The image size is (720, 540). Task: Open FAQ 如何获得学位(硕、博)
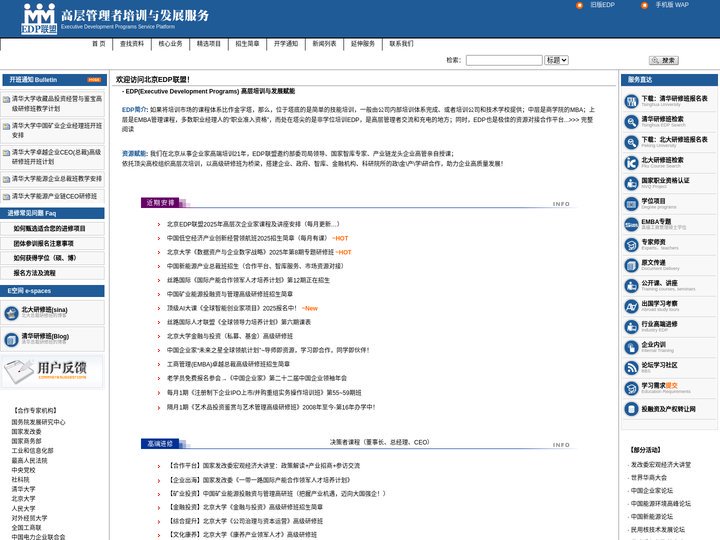click(x=45, y=258)
